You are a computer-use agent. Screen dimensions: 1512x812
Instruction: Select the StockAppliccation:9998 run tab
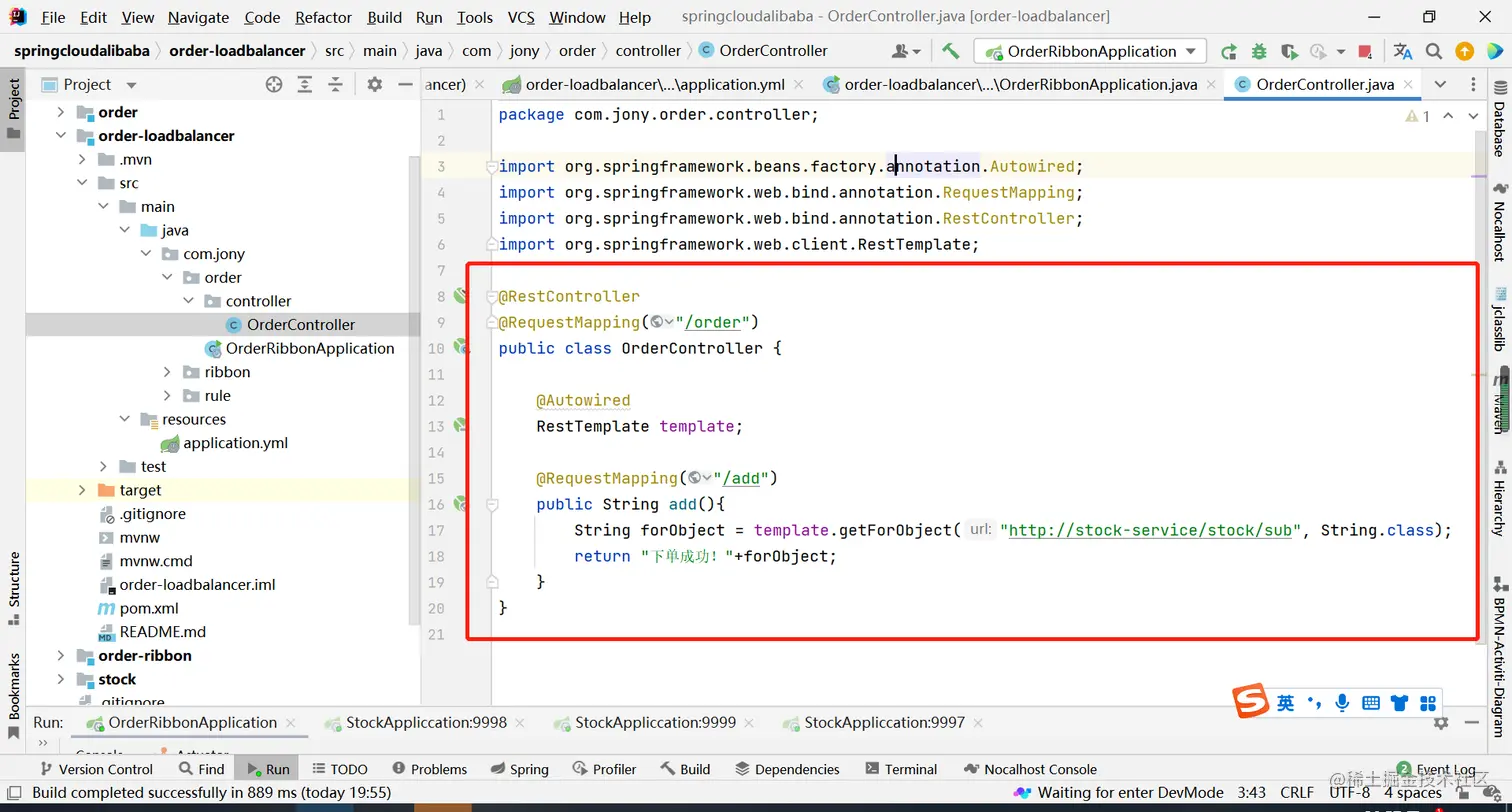426,722
